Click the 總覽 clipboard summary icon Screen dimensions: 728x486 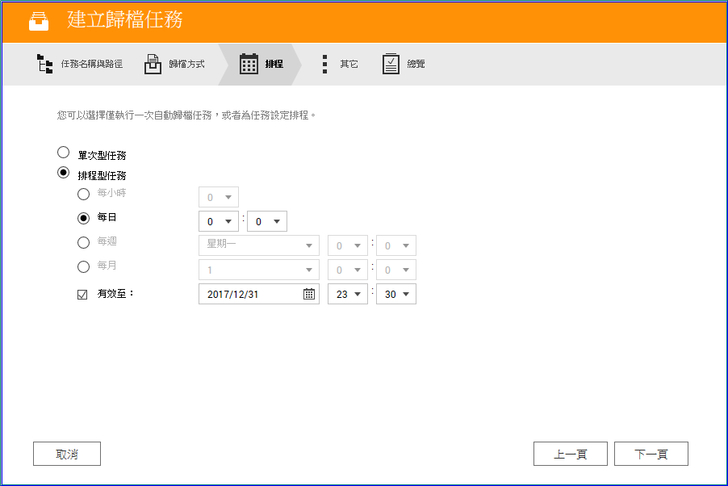click(x=391, y=64)
